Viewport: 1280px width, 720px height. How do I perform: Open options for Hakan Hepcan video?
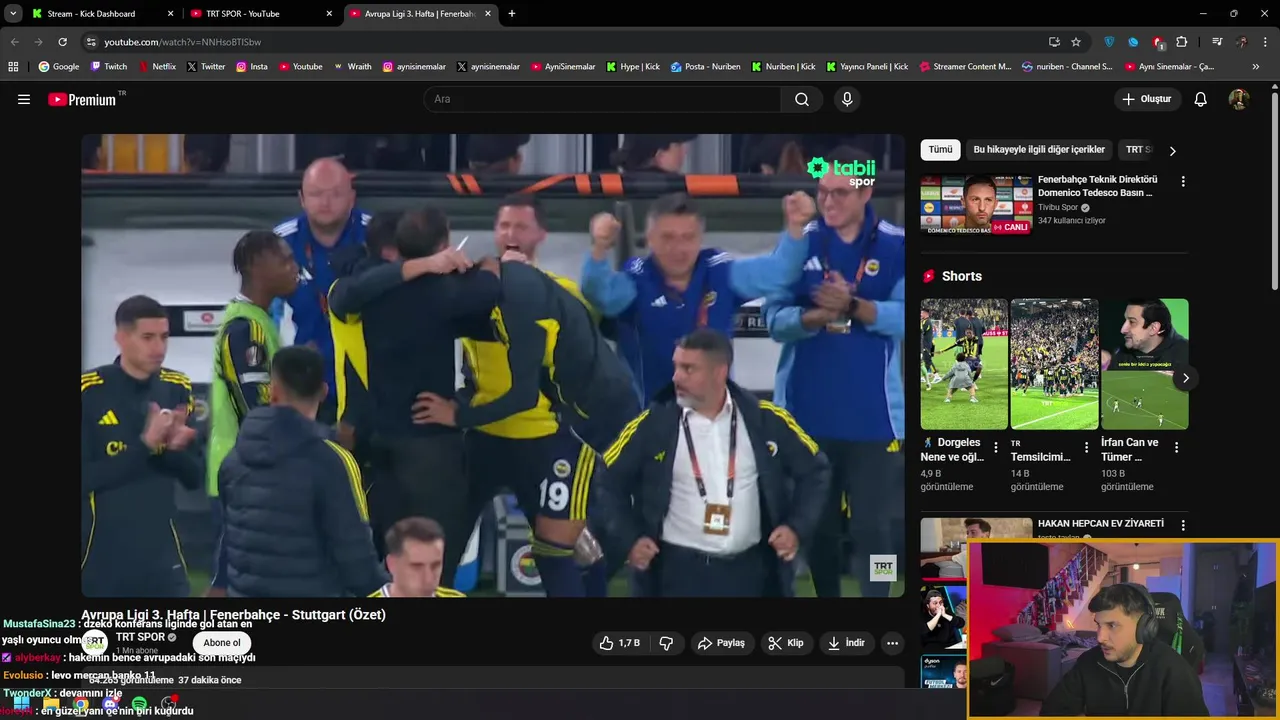click(1183, 525)
